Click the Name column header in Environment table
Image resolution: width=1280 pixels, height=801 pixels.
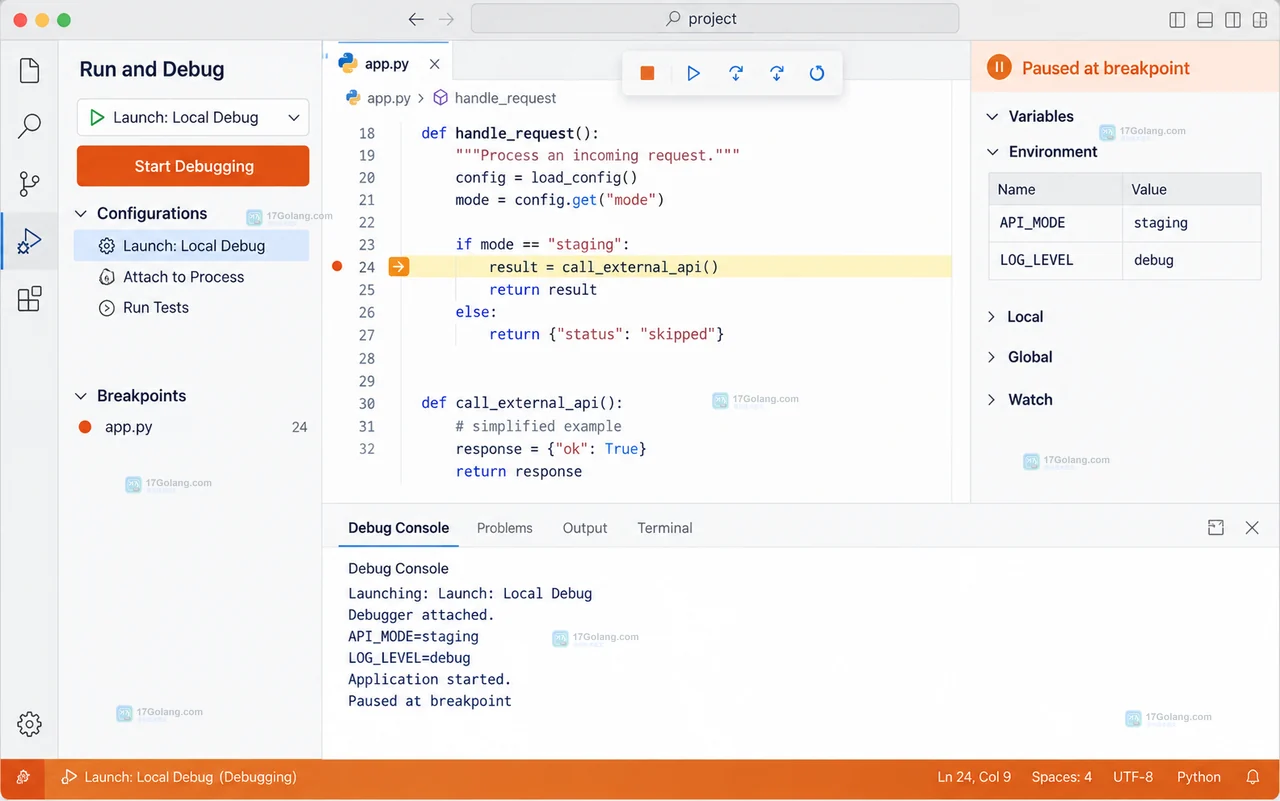coord(1056,189)
